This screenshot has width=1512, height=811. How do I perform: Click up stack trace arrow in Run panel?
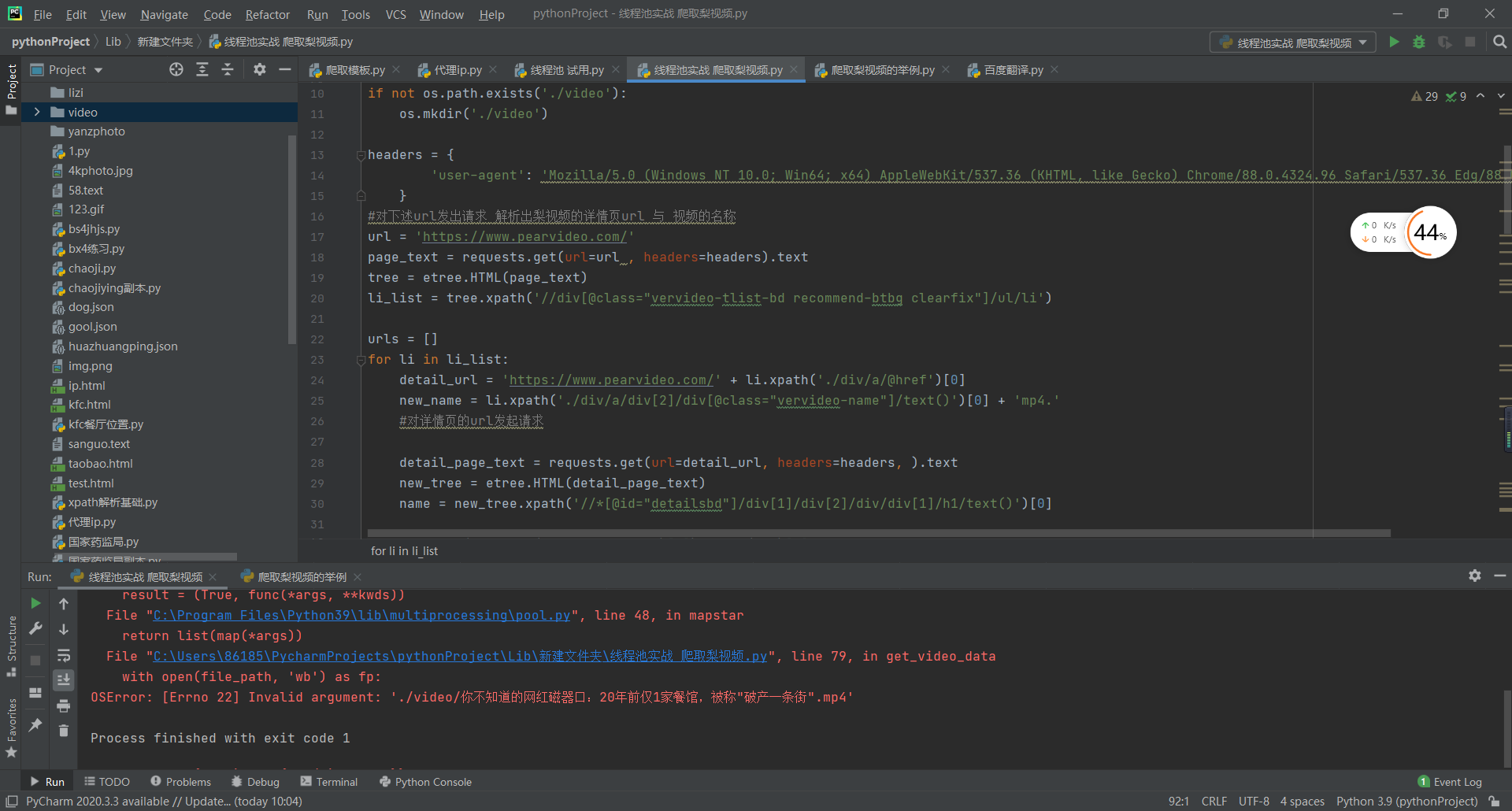[64, 604]
